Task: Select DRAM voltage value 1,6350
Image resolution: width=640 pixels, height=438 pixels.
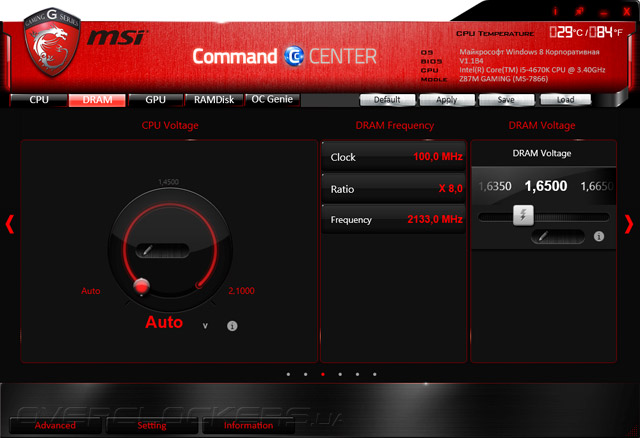Action: coord(495,187)
